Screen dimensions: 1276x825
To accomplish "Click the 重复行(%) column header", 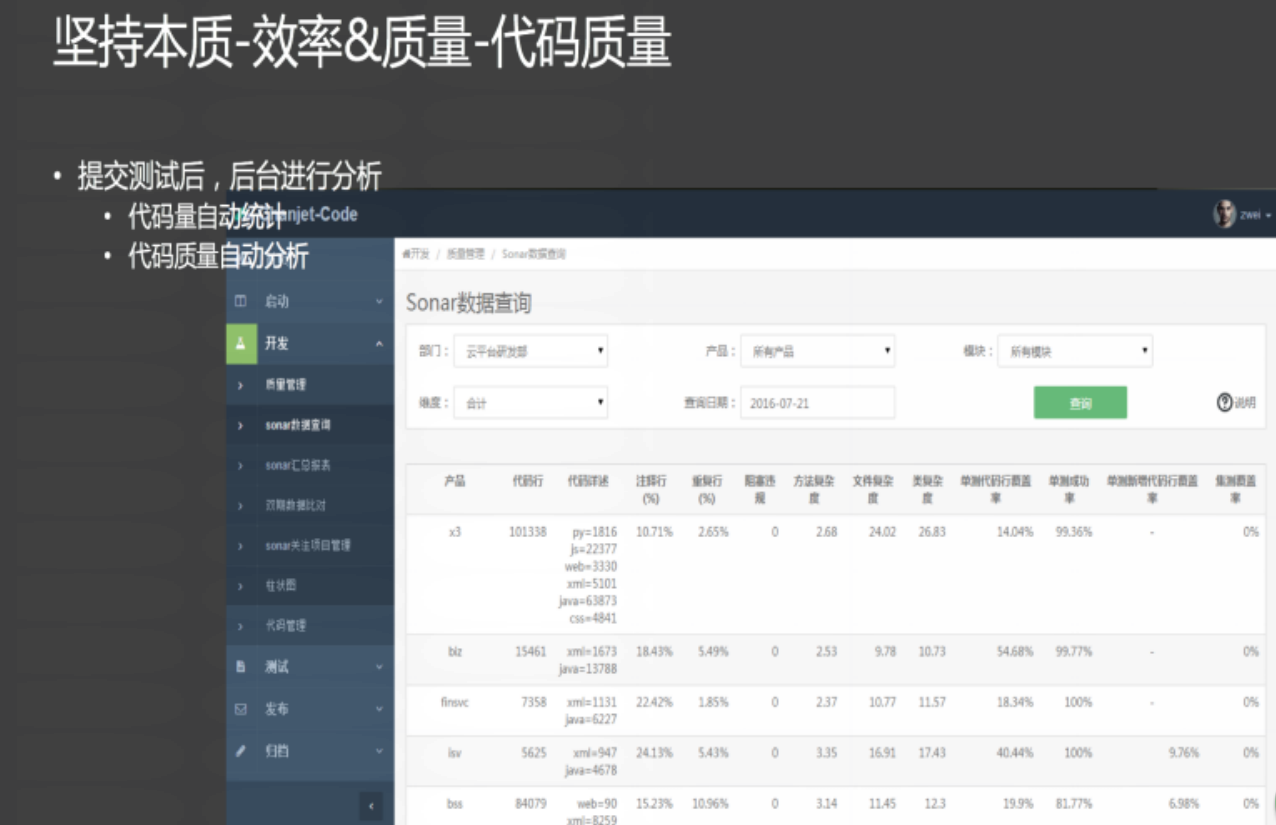I will coord(707,489).
